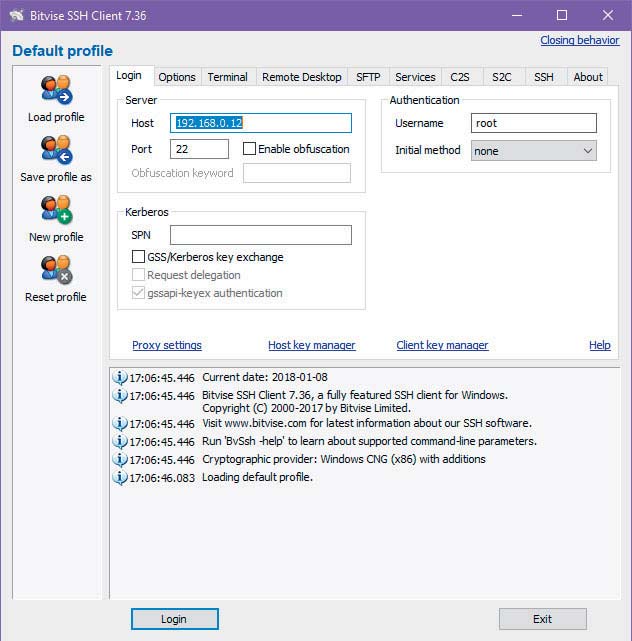Open Host key manager link
The image size is (632, 641).
(x=312, y=345)
